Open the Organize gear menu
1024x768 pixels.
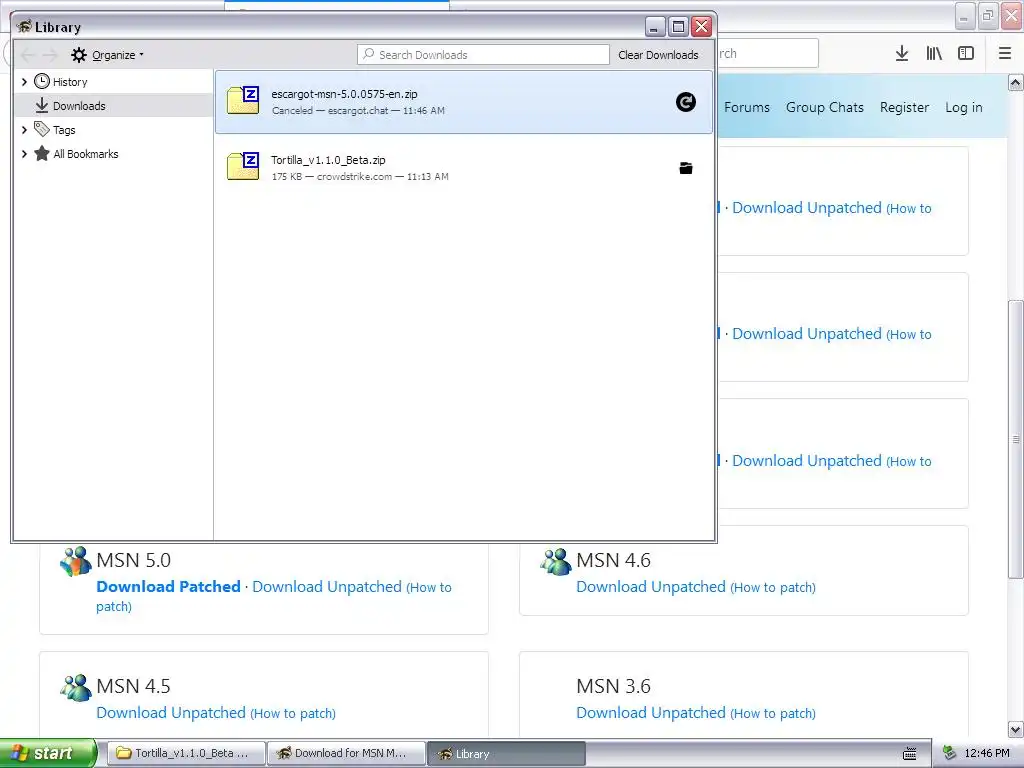(x=107, y=55)
